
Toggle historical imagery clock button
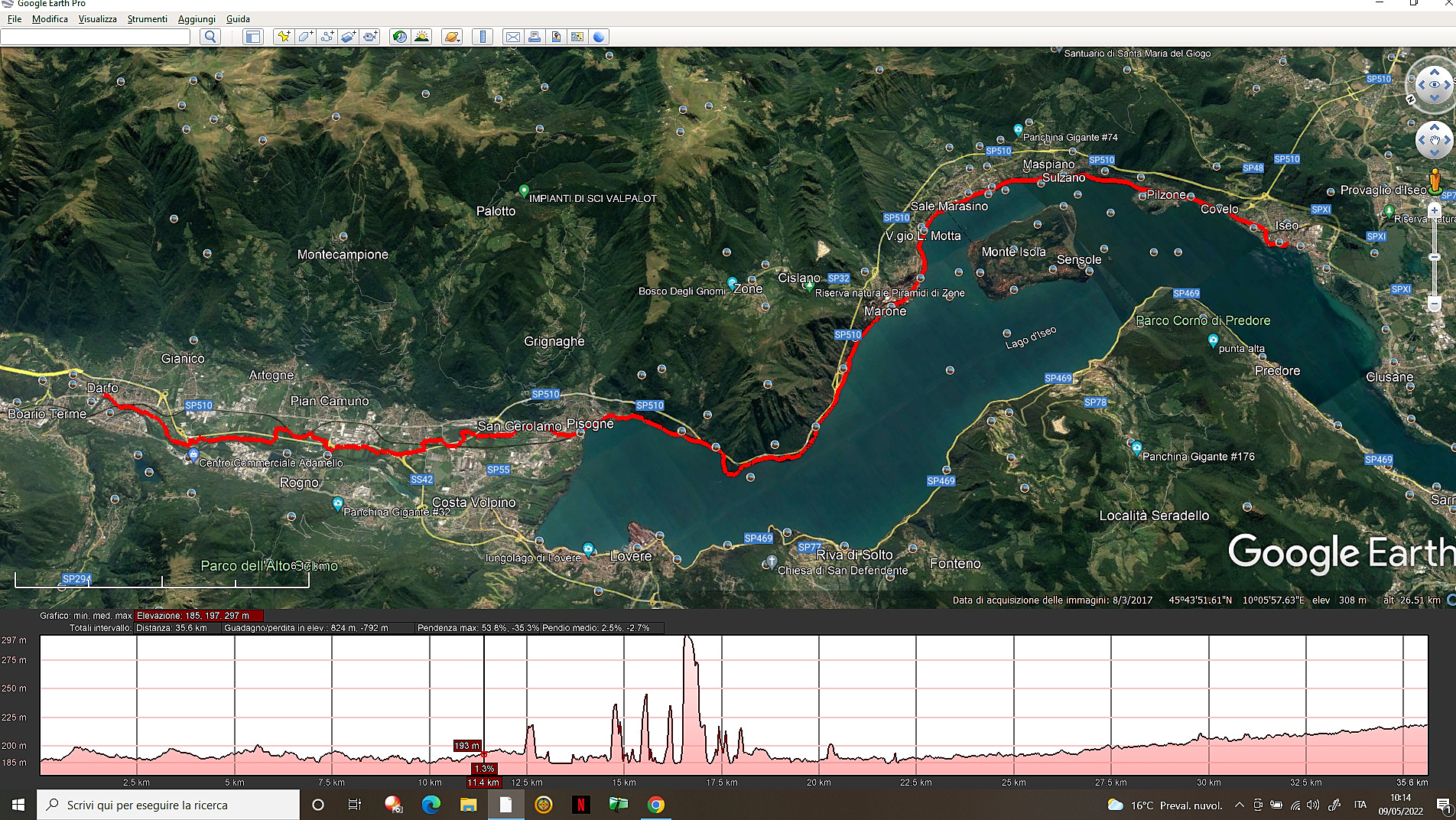point(400,37)
